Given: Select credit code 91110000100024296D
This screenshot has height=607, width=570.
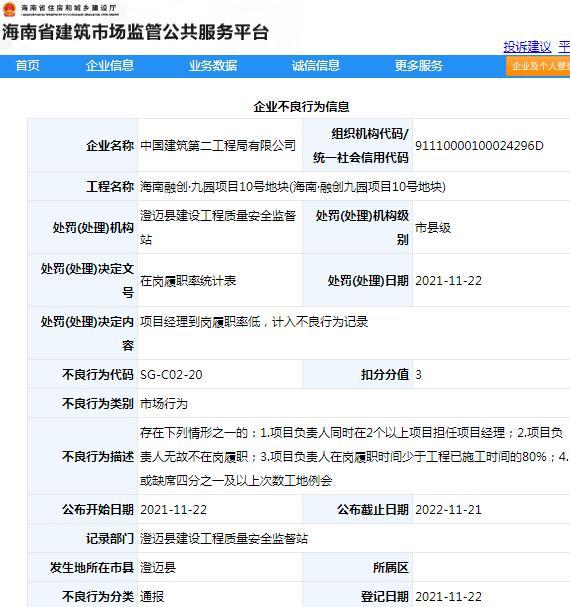Looking at the screenshot, I should [479, 146].
